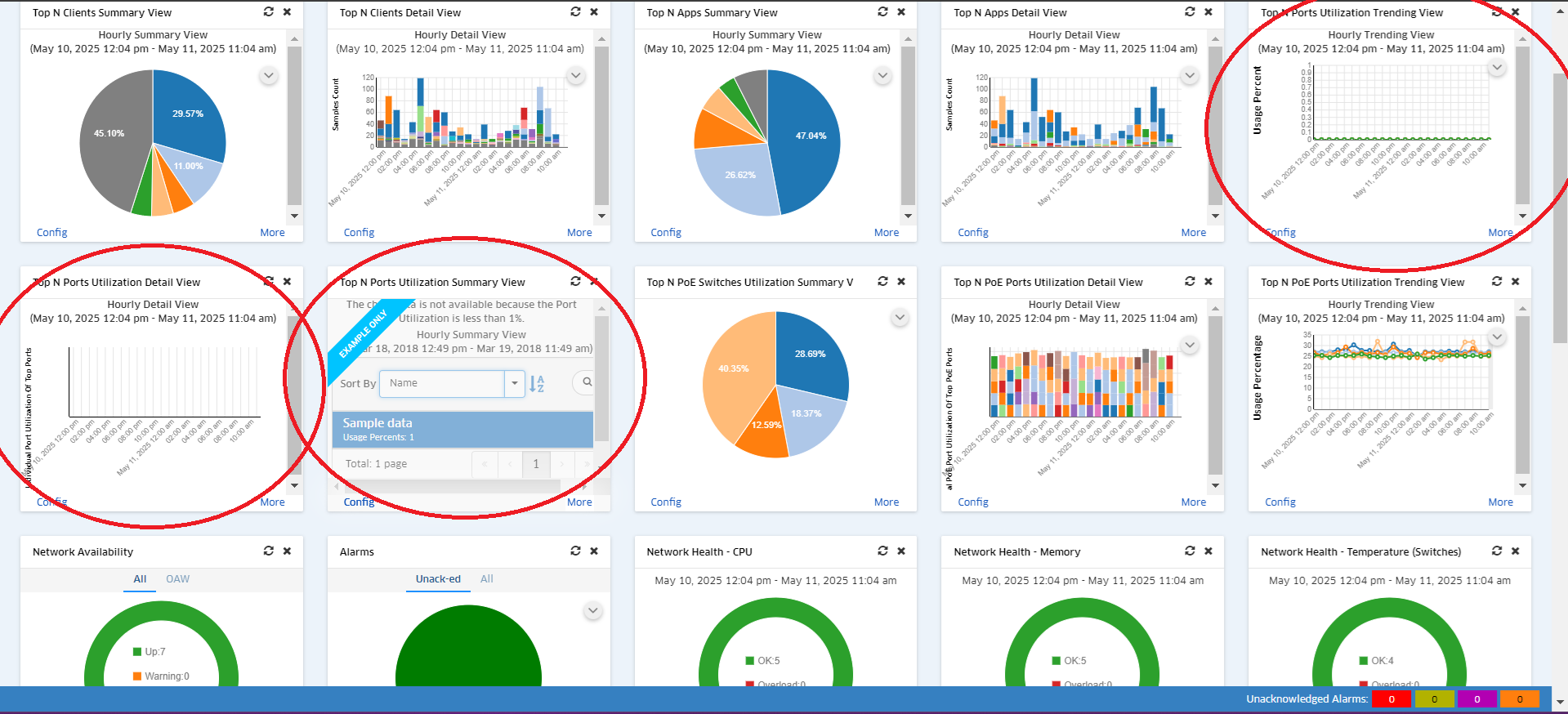This screenshot has width=1568, height=714.
Task: Open Config for PoE Ports Utilization Detail View
Action: pos(973,502)
